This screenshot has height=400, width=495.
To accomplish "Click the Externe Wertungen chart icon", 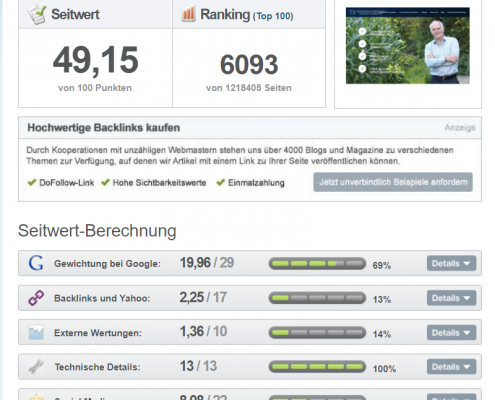I will 36,332.
